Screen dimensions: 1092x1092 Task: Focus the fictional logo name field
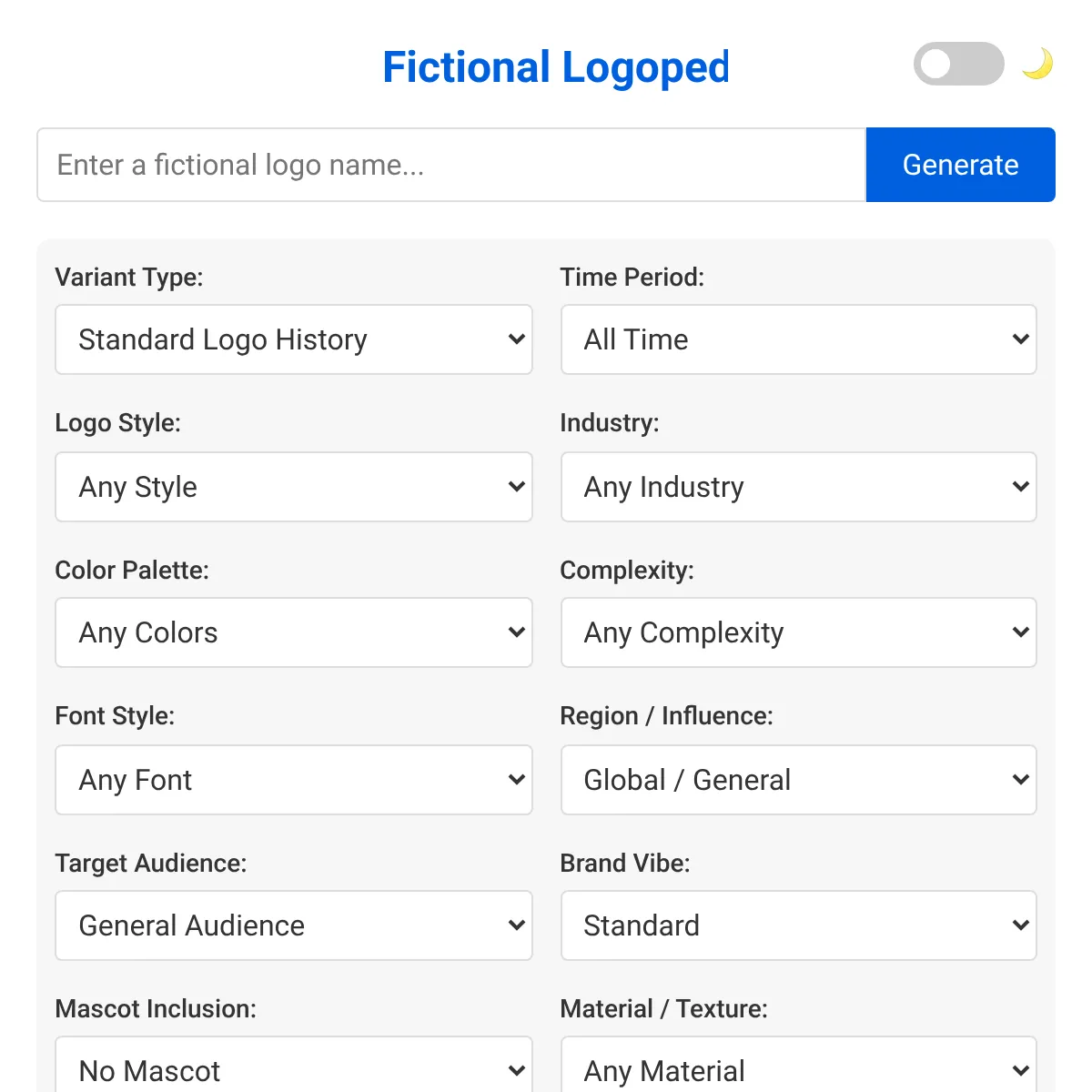(x=451, y=165)
